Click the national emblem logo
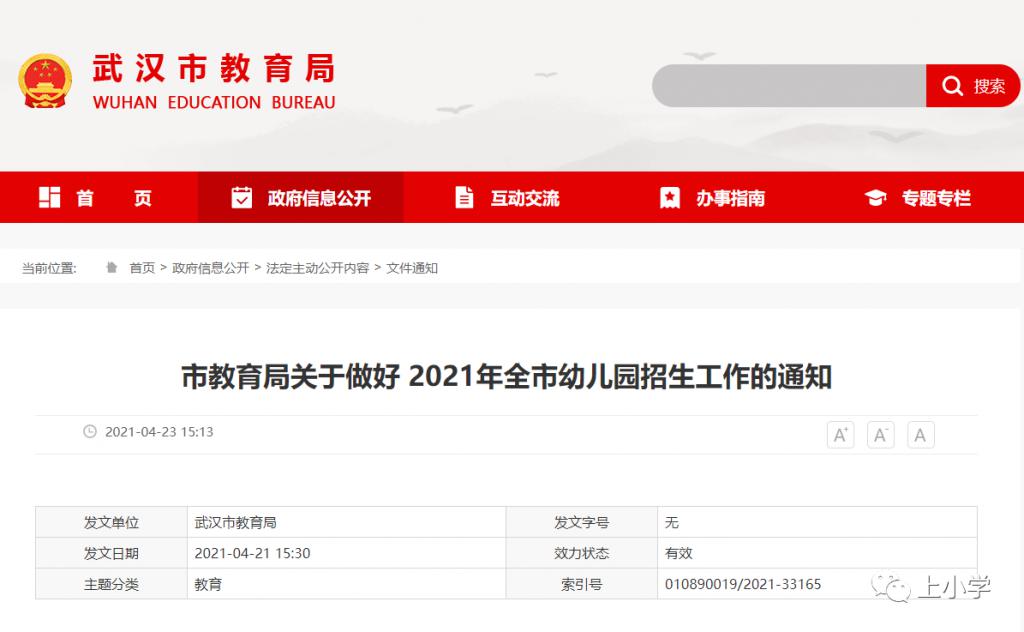 click(45, 81)
